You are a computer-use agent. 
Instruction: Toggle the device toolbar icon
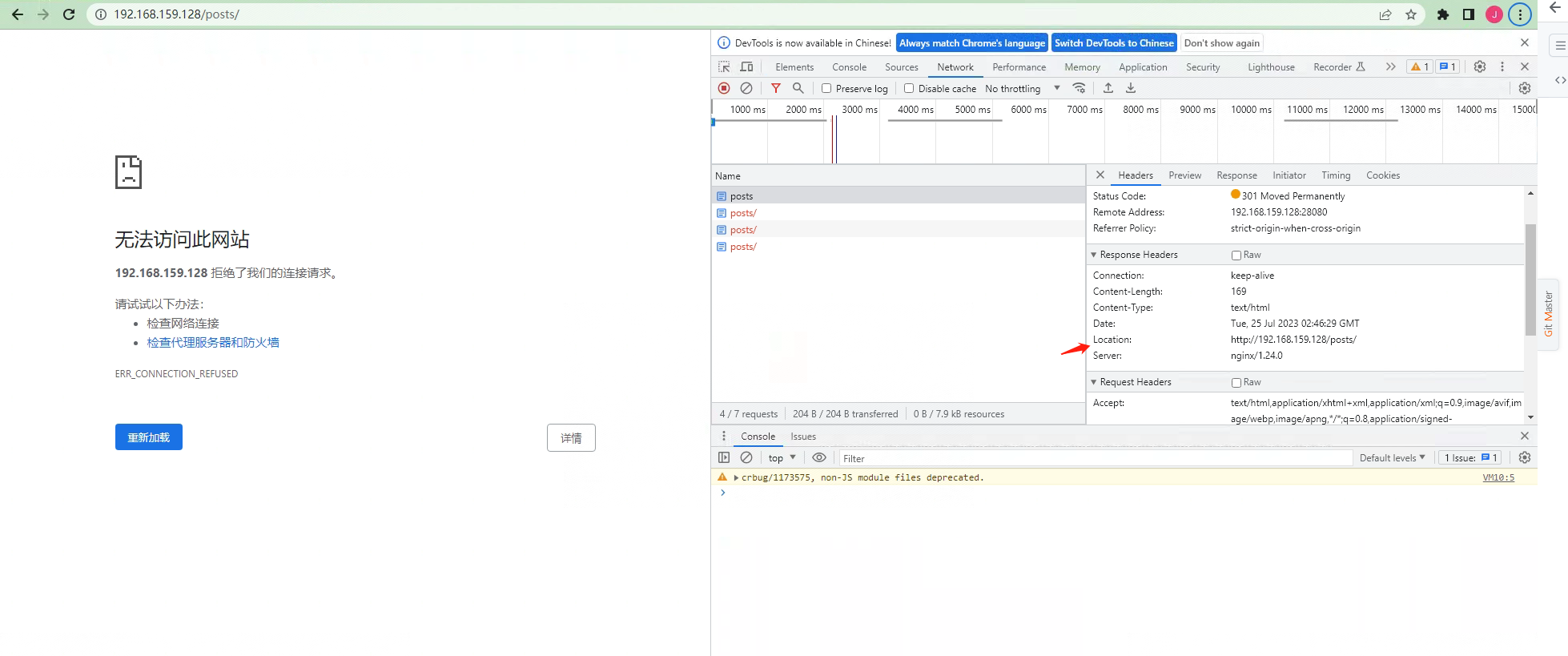[746, 67]
